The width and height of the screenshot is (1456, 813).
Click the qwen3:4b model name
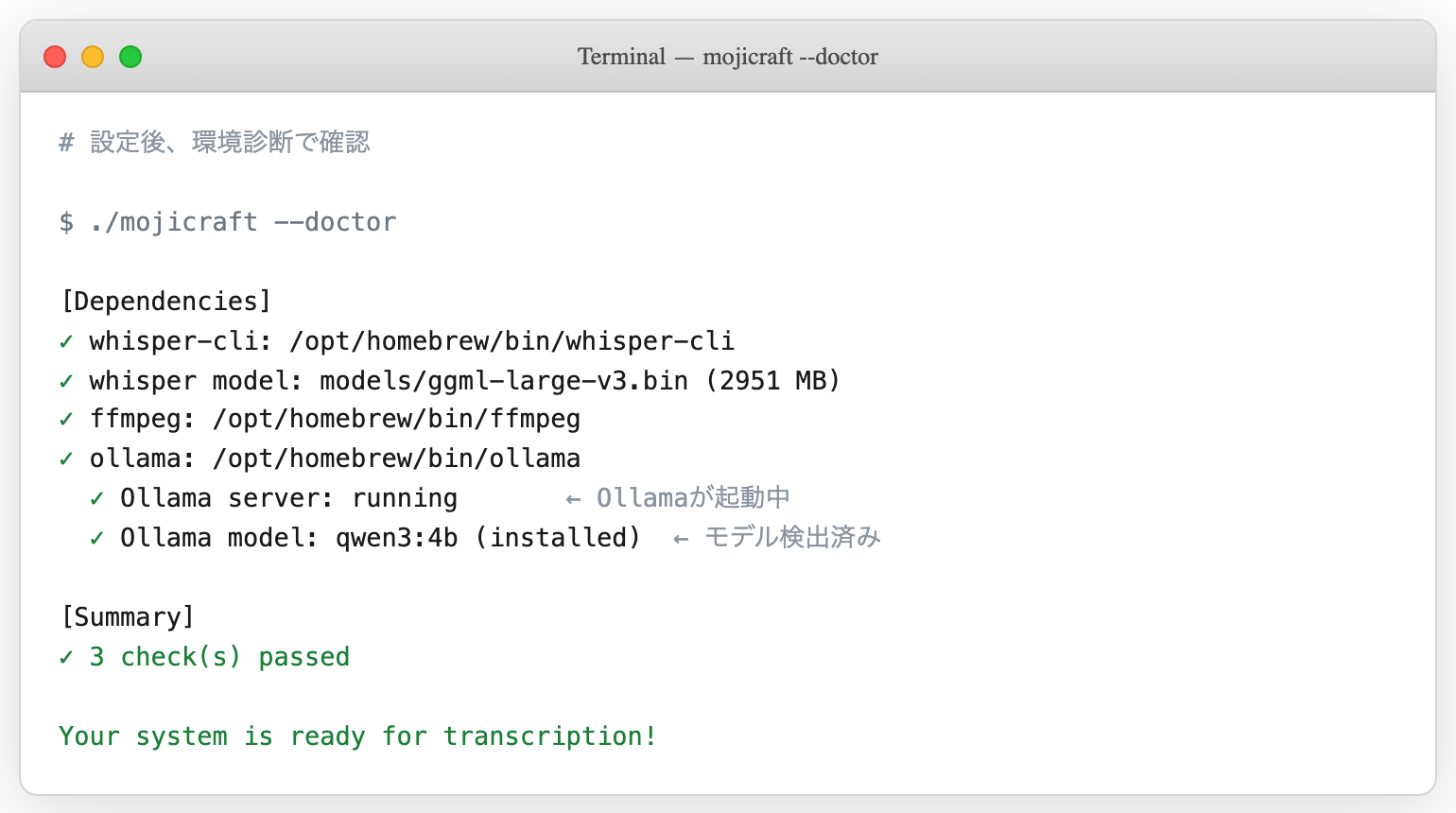pyautogui.click(x=396, y=538)
